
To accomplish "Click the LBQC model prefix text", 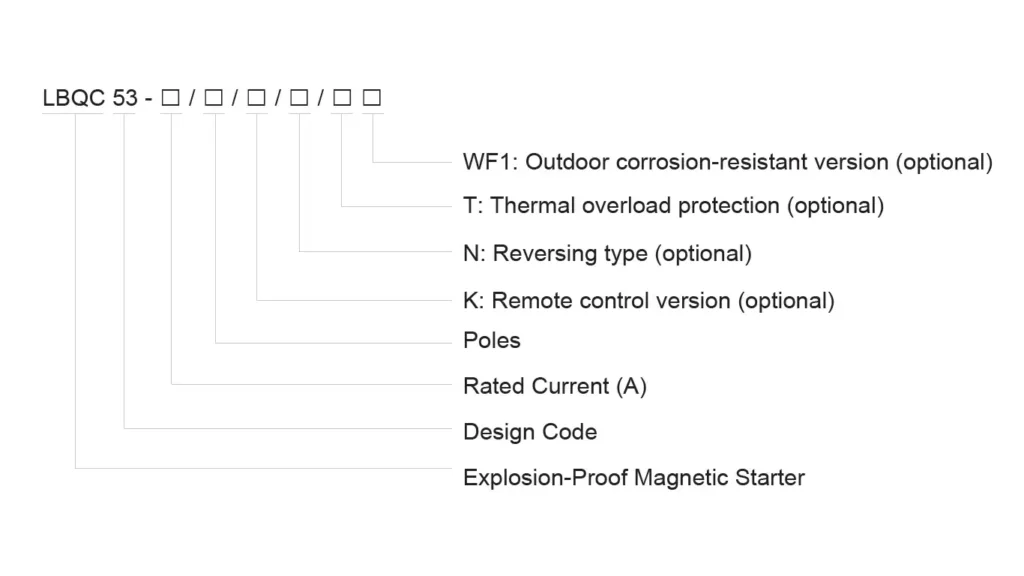I will (72, 99).
